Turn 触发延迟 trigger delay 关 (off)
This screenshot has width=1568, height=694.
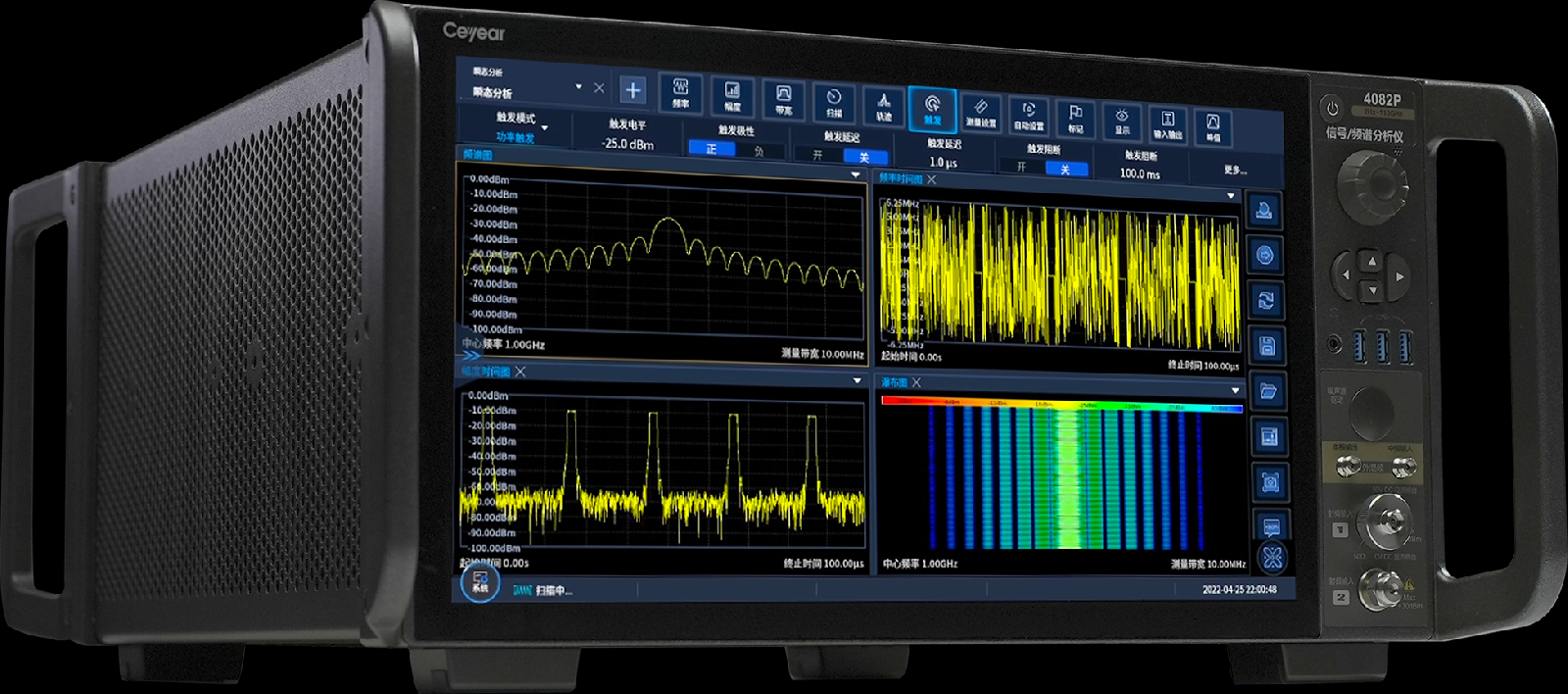(864, 158)
